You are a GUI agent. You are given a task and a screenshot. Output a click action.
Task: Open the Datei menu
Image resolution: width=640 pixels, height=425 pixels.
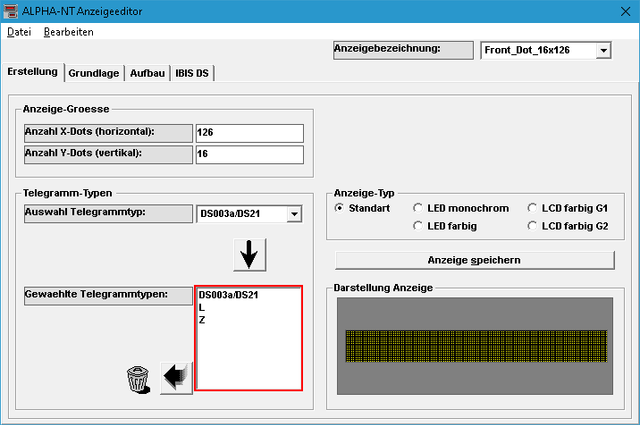click(19, 32)
